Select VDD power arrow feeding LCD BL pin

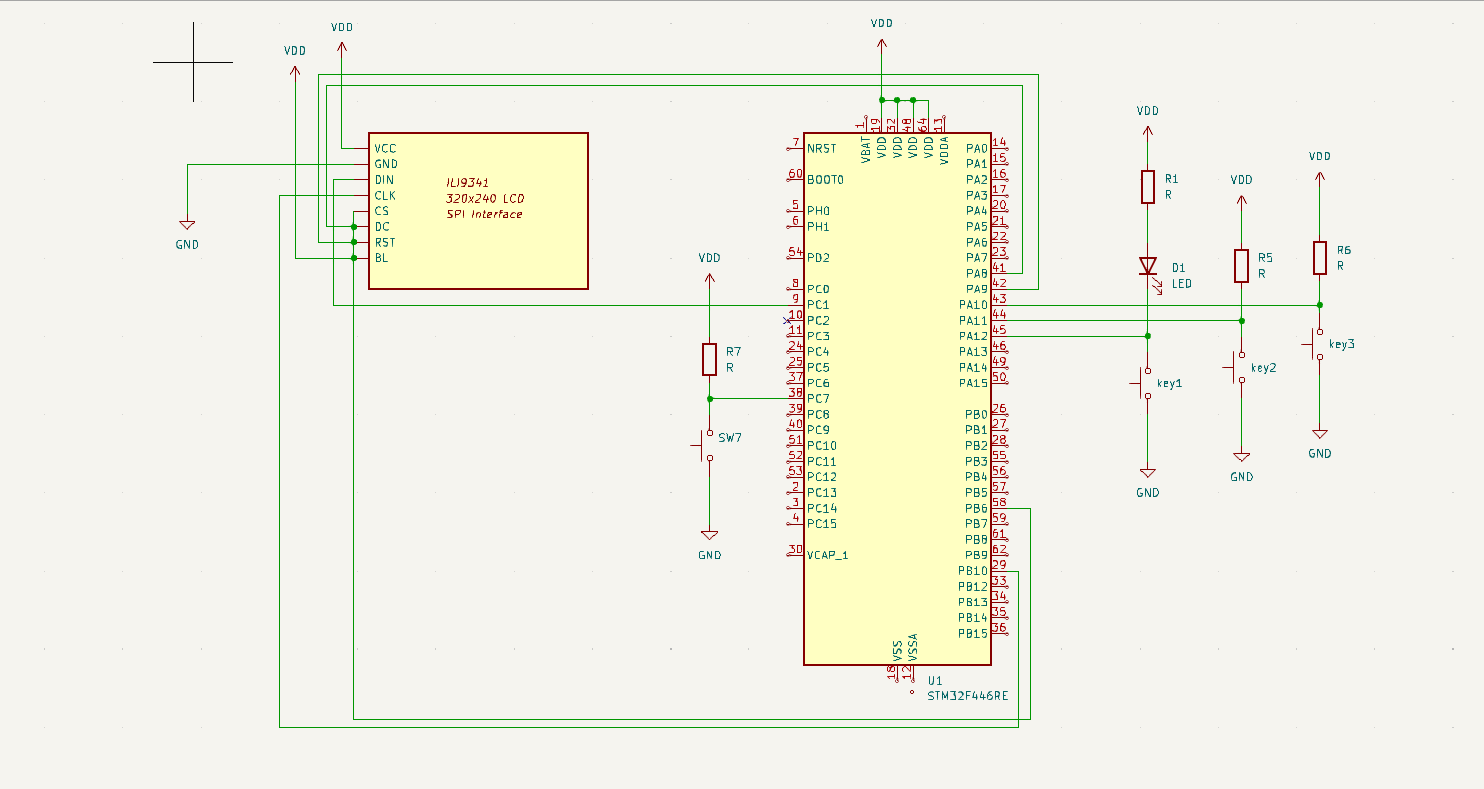point(295,71)
